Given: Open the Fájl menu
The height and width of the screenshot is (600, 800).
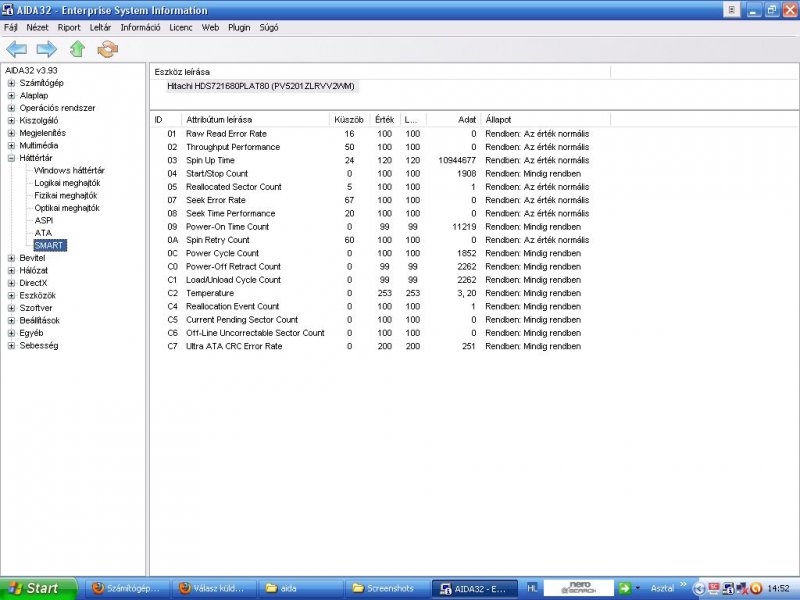Looking at the screenshot, I should click(10, 28).
